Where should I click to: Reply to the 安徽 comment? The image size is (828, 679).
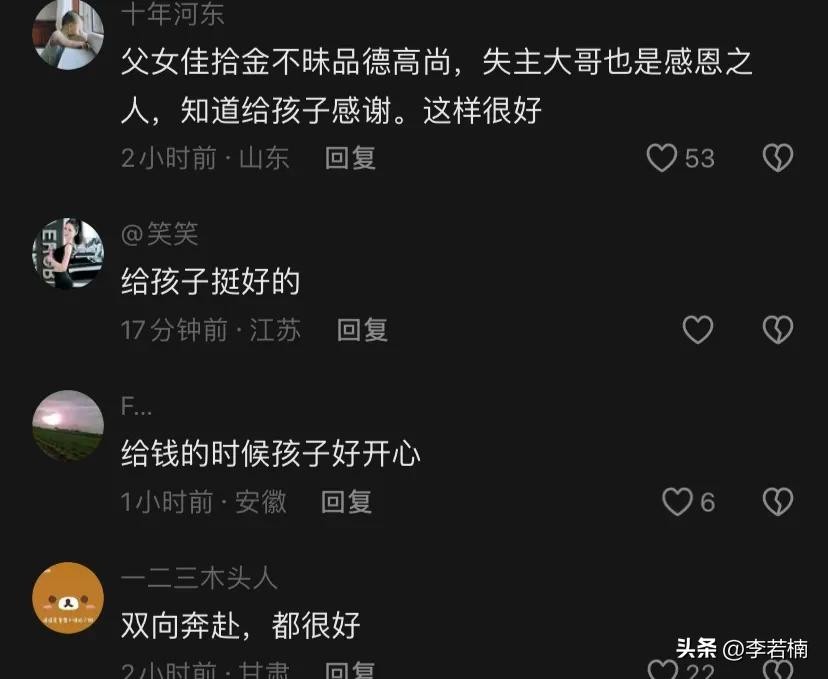tap(346, 502)
